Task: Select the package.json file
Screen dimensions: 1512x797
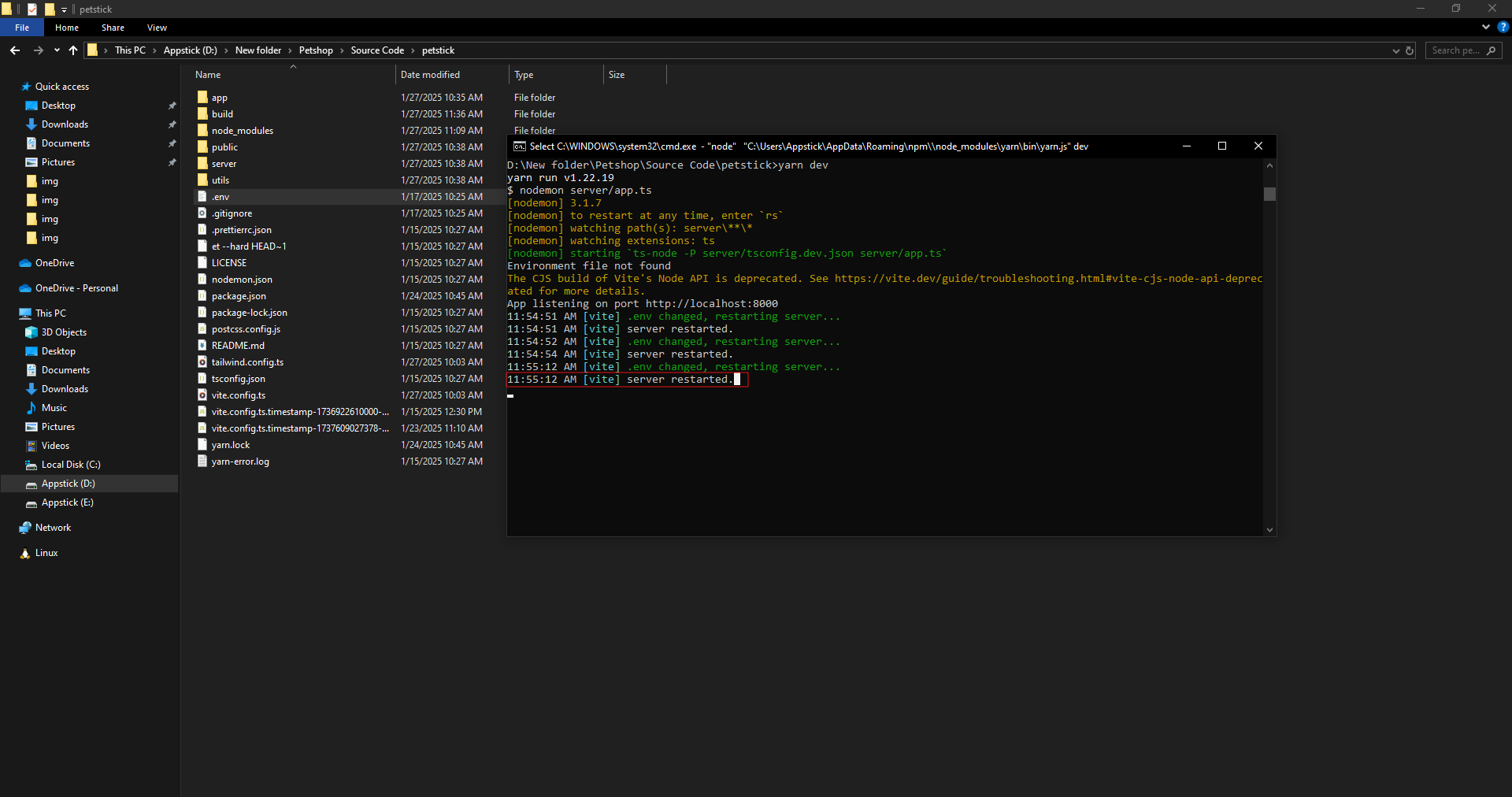Action: tap(239, 296)
